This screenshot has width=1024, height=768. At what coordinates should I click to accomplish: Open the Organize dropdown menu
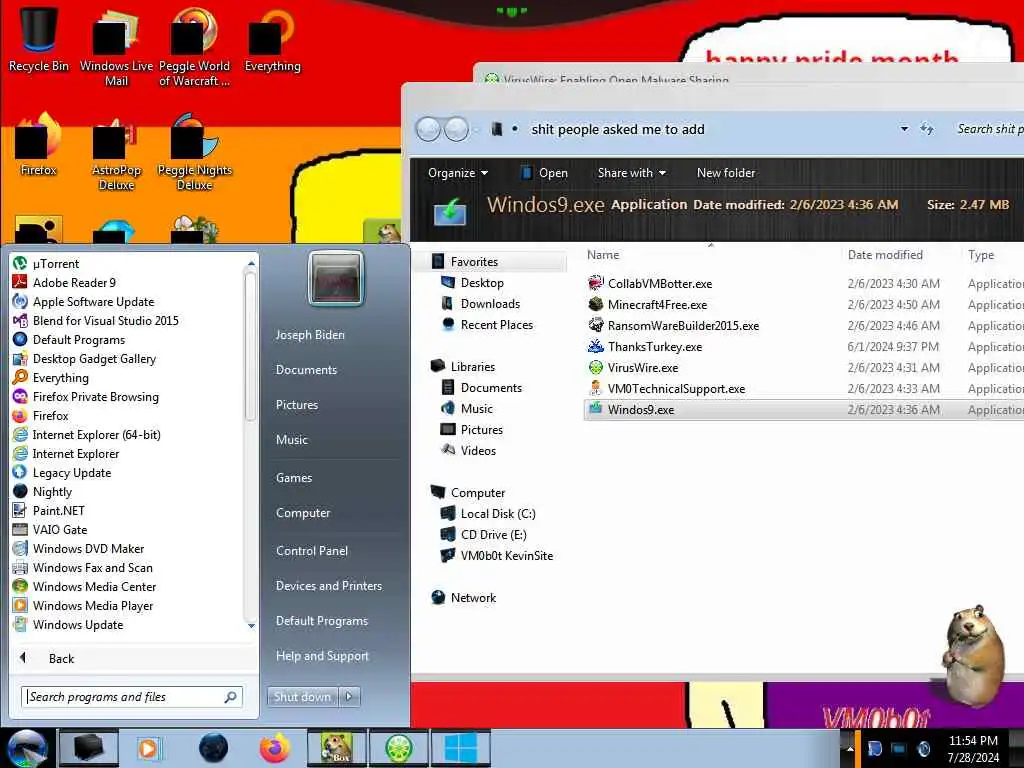point(458,173)
